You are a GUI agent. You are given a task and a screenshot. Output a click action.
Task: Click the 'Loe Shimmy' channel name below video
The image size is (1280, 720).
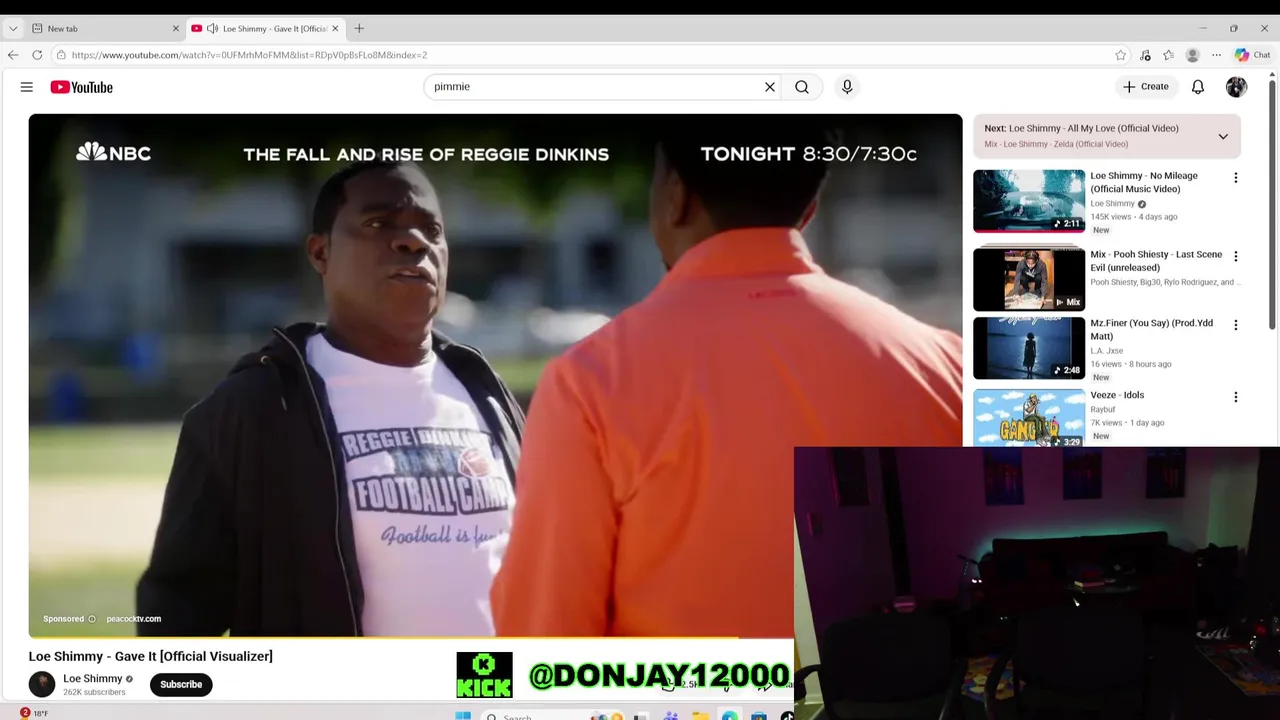pos(93,678)
